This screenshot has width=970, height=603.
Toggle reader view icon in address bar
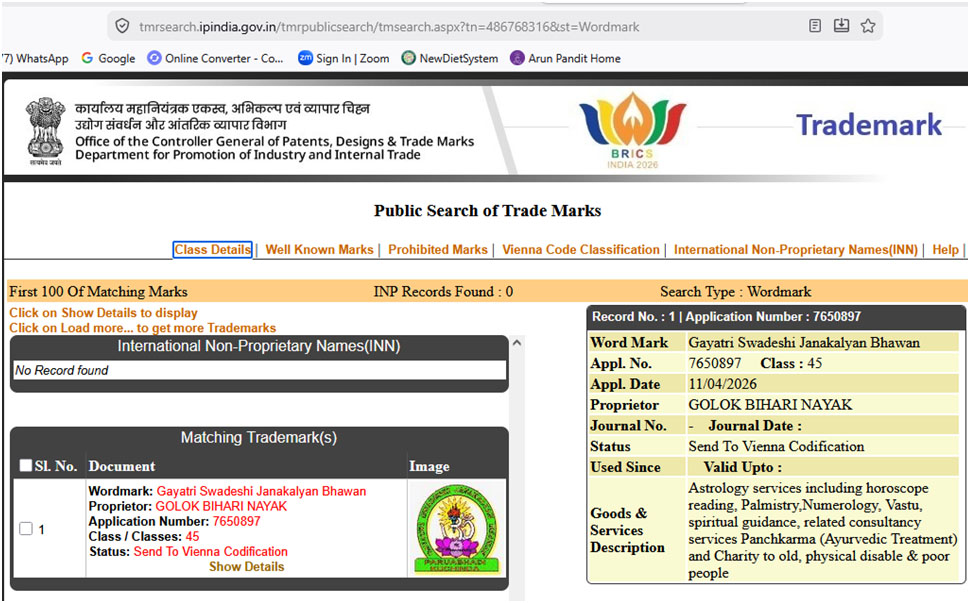tap(816, 26)
